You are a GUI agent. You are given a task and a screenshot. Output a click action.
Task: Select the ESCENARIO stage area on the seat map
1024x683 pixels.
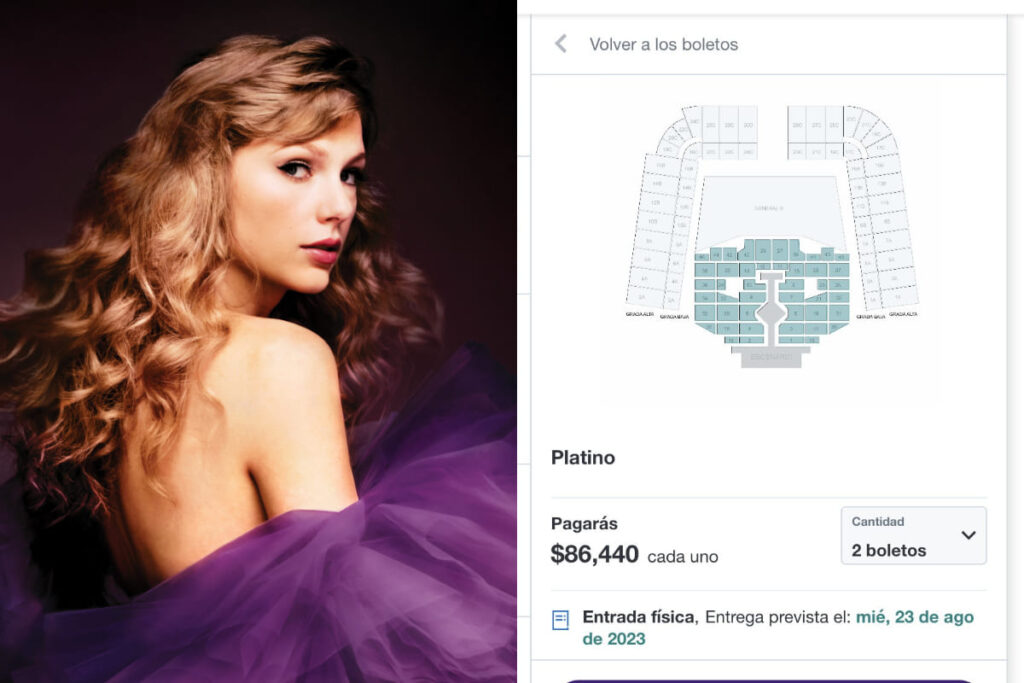point(773,357)
